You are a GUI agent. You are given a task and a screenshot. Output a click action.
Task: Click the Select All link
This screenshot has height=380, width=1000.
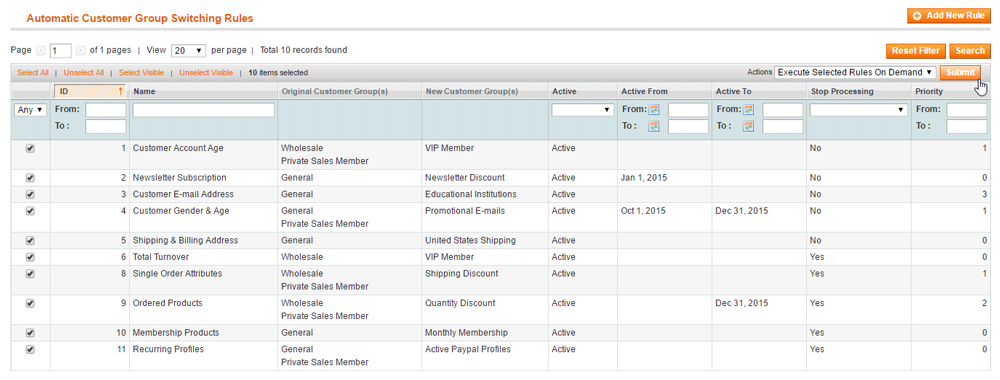pyautogui.click(x=33, y=73)
